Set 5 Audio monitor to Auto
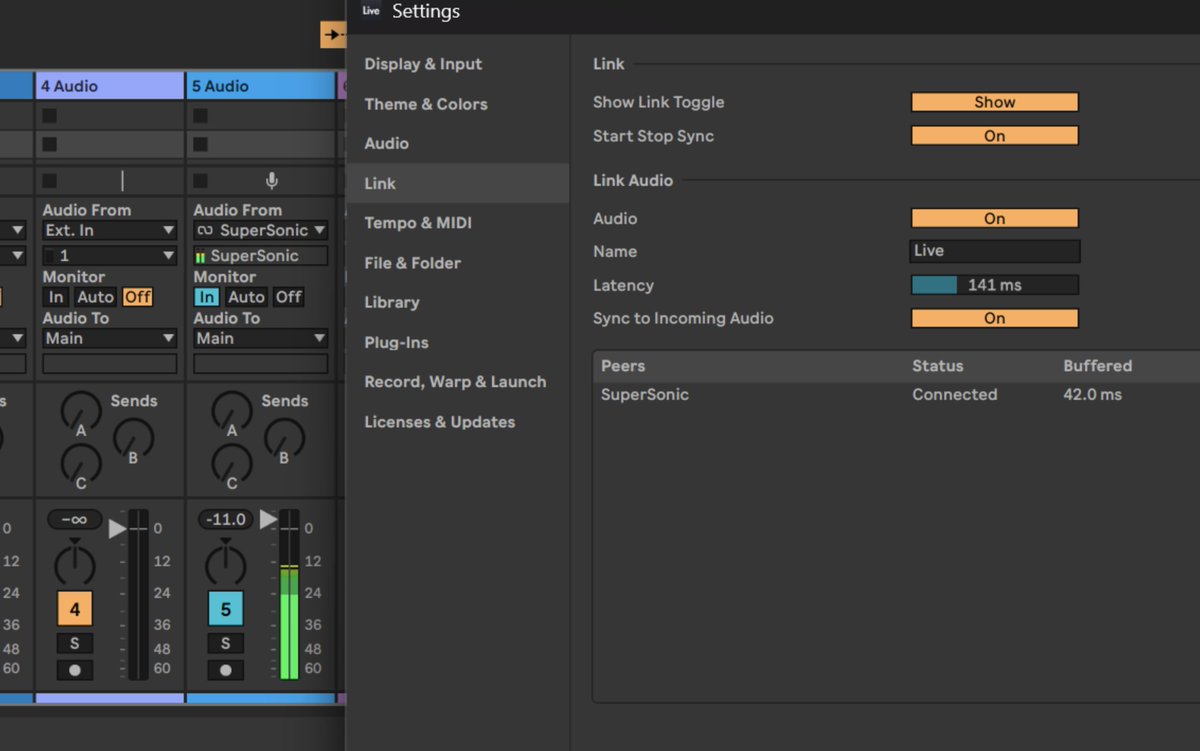1200x751 pixels. [247, 297]
